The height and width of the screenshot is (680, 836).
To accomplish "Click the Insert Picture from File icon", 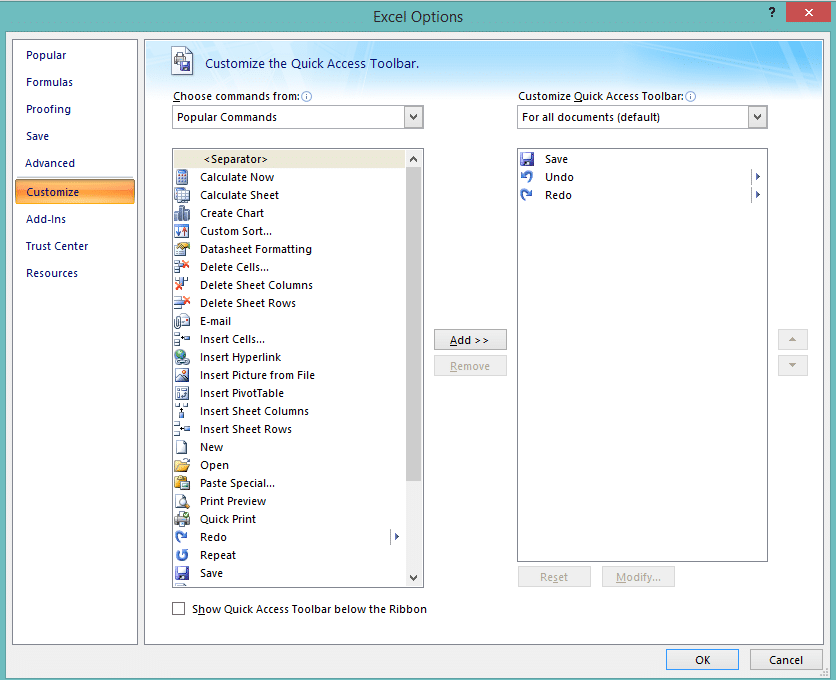I will (x=182, y=375).
